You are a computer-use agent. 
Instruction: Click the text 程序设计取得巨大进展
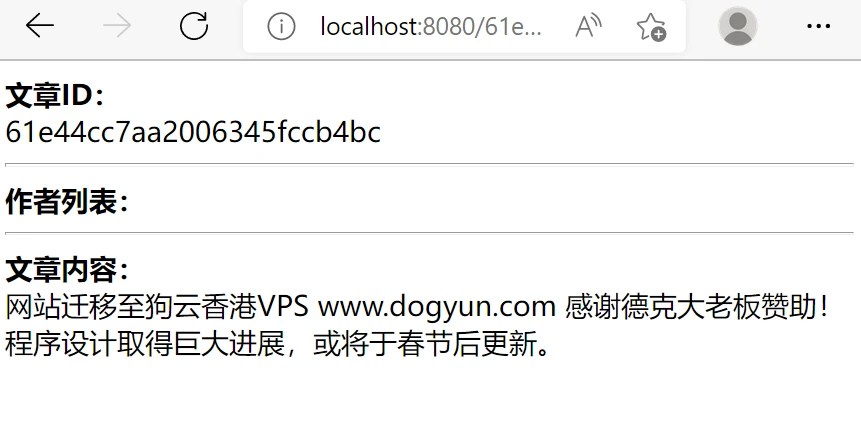click(145, 344)
